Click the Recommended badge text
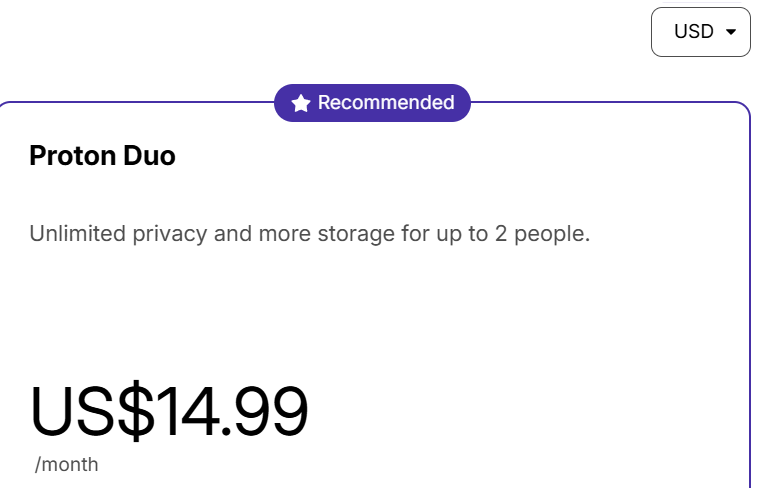779x488 pixels. point(386,103)
